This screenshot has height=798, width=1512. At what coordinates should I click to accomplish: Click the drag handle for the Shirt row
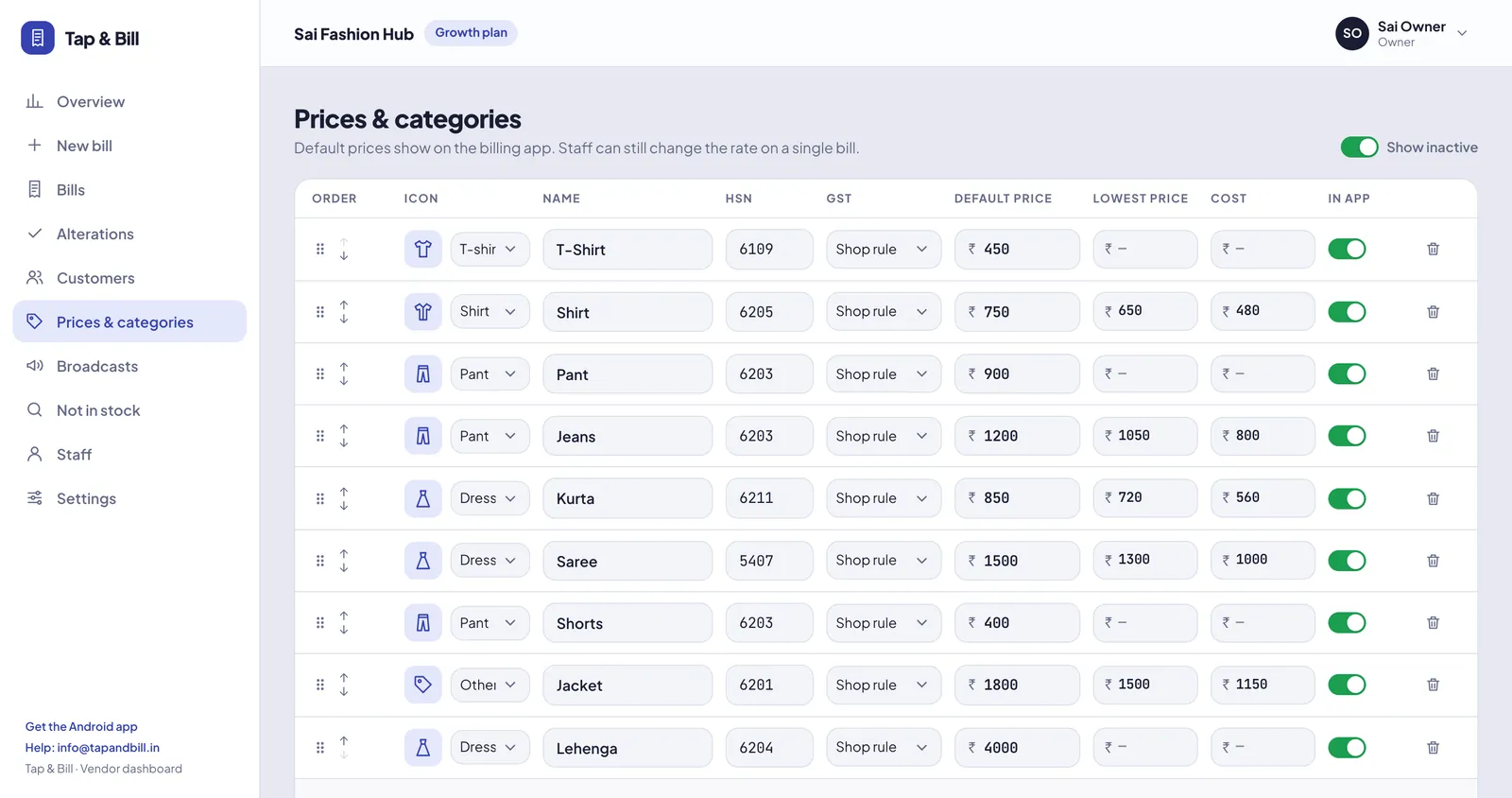[x=320, y=312]
